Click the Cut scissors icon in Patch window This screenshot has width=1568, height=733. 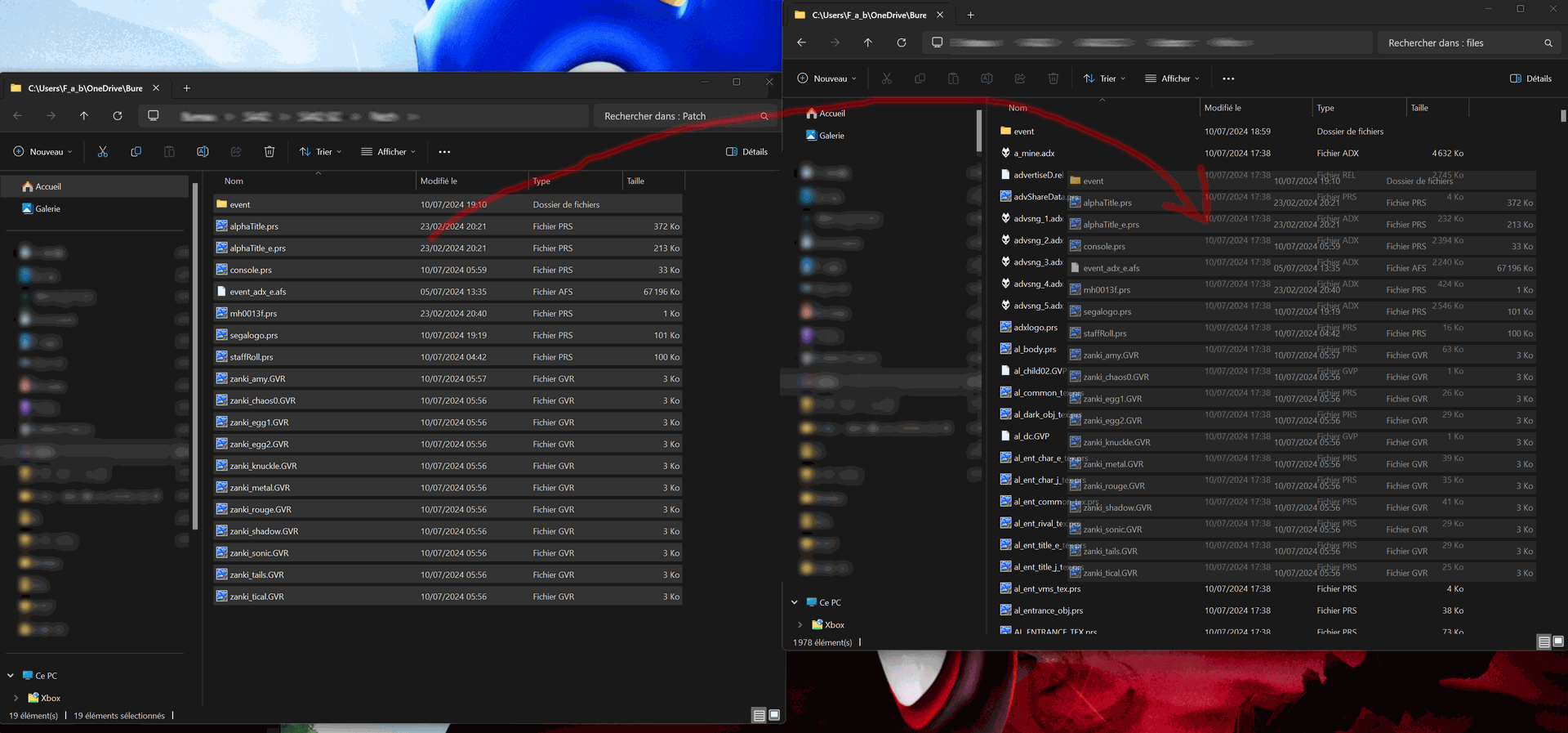pyautogui.click(x=103, y=152)
